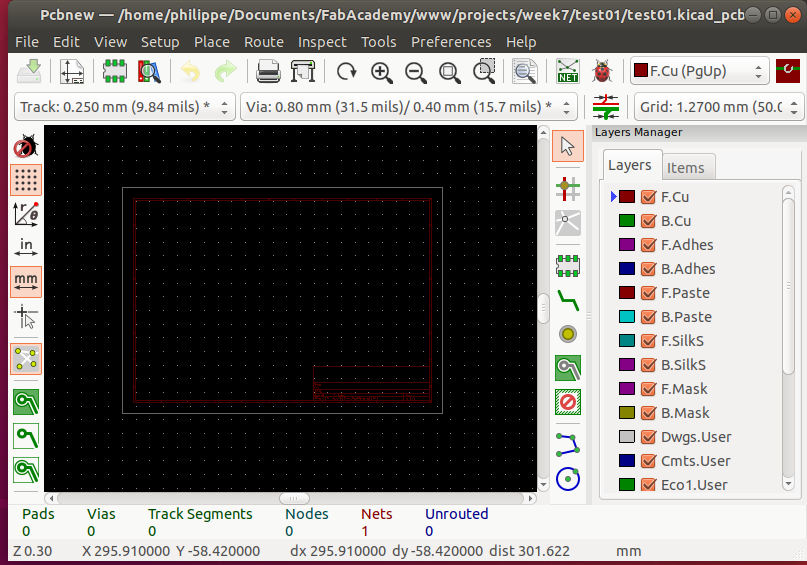Uncheck B.Cu layer visibility
807x565 pixels.
coord(648,221)
